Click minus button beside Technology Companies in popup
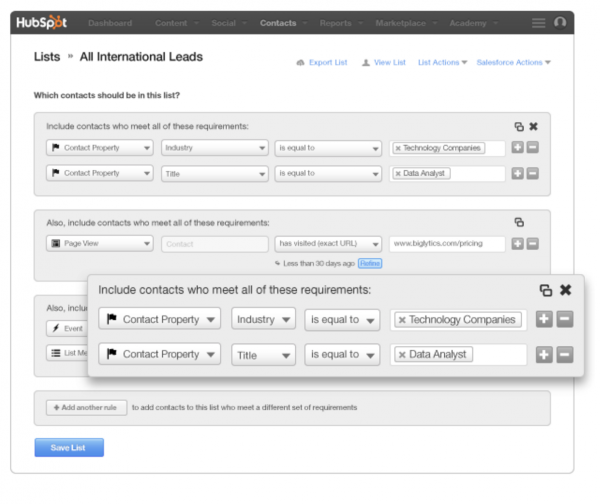 pyautogui.click(x=565, y=319)
